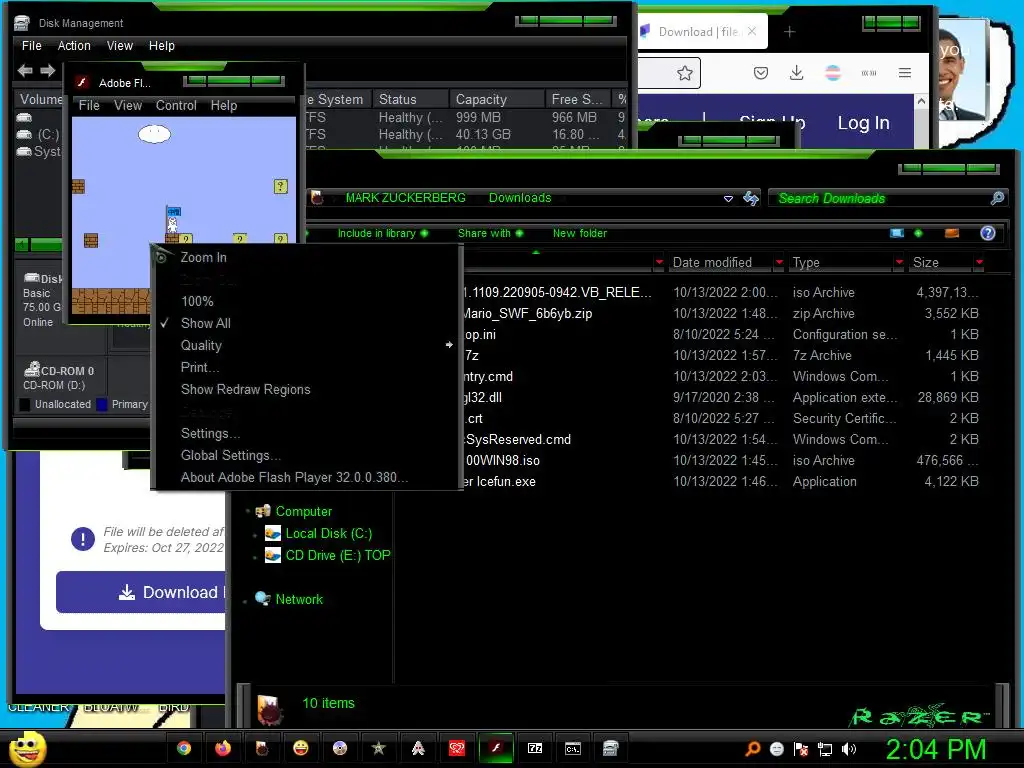
Task: Open the 7-Zip taskbar icon
Action: (535, 748)
